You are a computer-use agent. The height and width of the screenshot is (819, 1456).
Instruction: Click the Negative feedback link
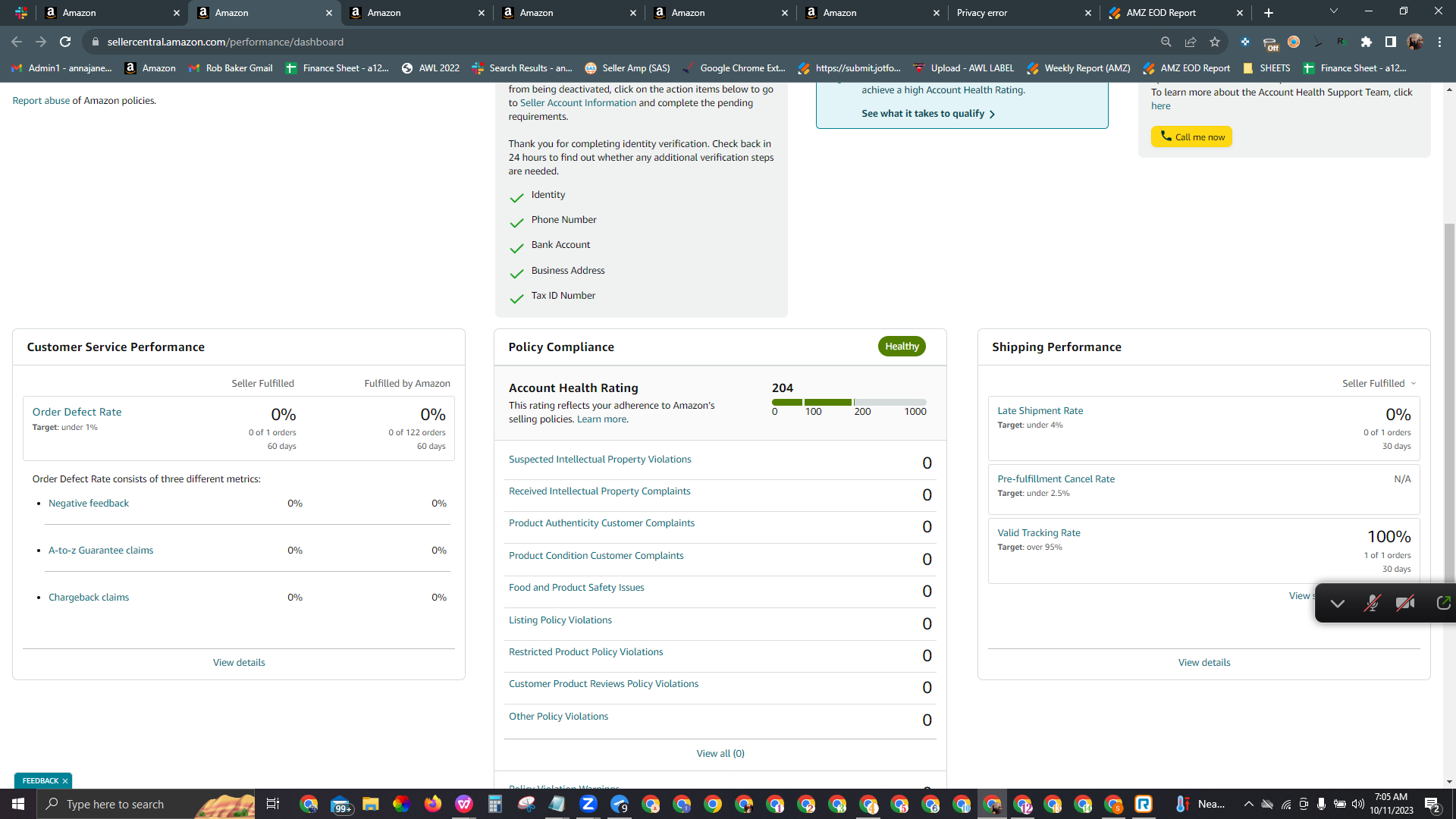[x=89, y=504]
